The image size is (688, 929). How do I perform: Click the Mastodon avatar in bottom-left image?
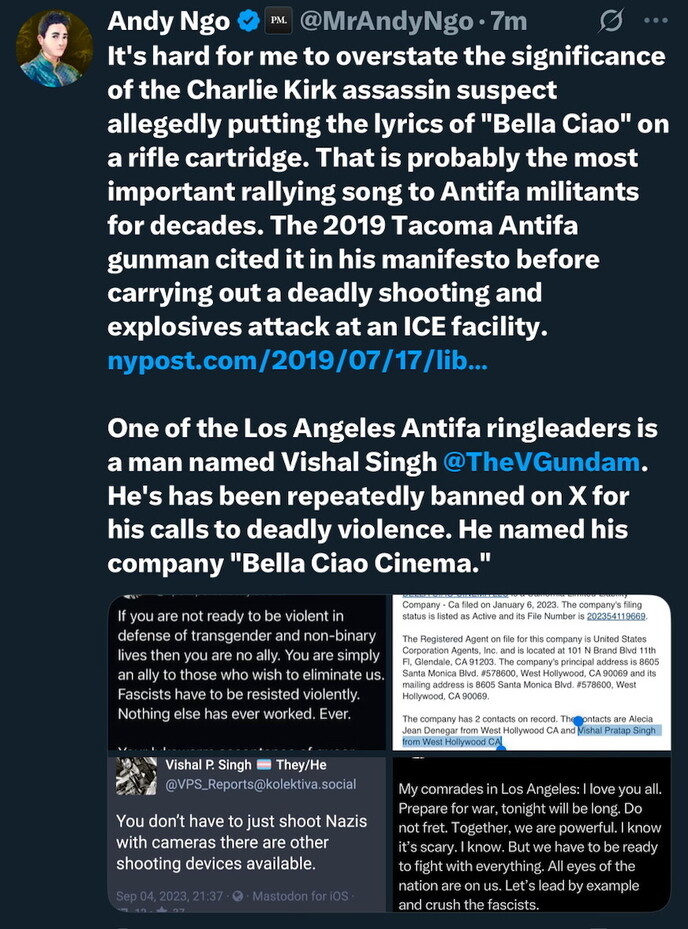click(134, 778)
